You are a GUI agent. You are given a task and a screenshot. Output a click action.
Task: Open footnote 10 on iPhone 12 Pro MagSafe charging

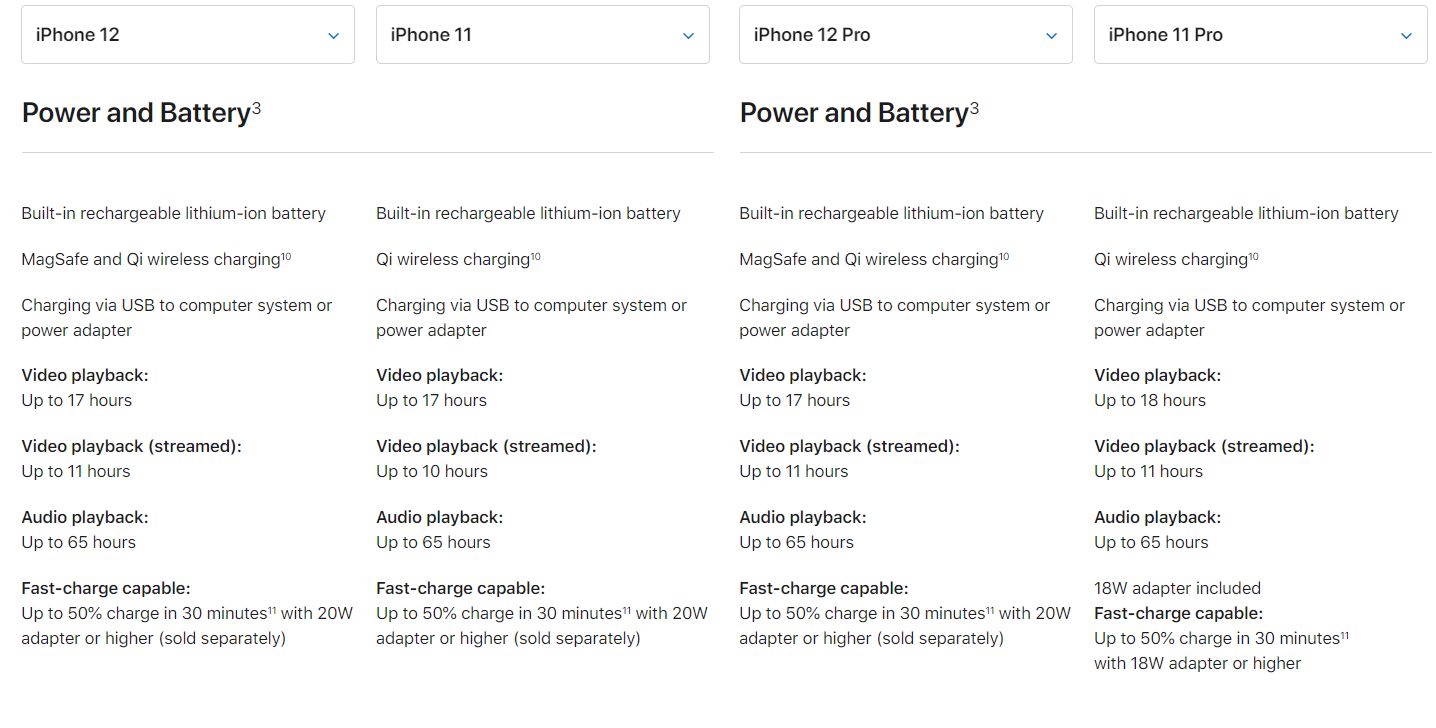[x=1004, y=257]
